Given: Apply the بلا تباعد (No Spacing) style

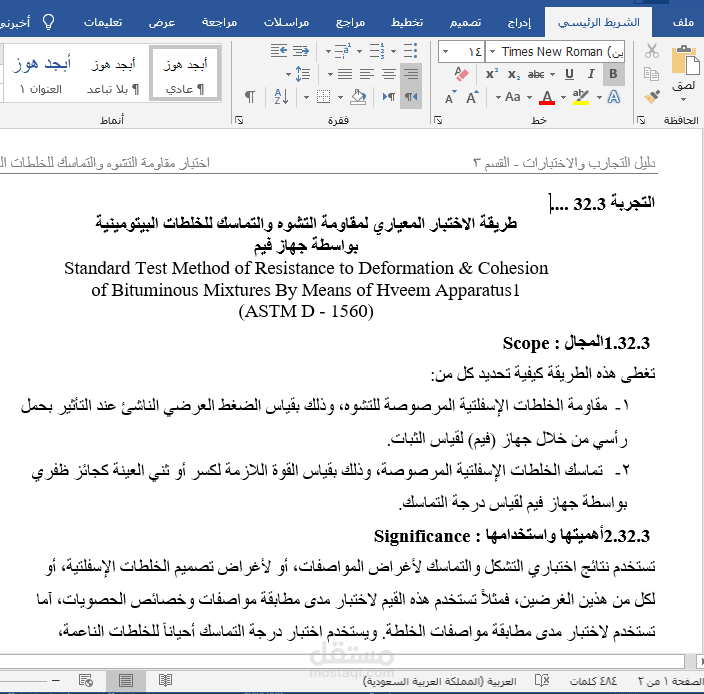Looking at the screenshot, I should coord(113,72).
